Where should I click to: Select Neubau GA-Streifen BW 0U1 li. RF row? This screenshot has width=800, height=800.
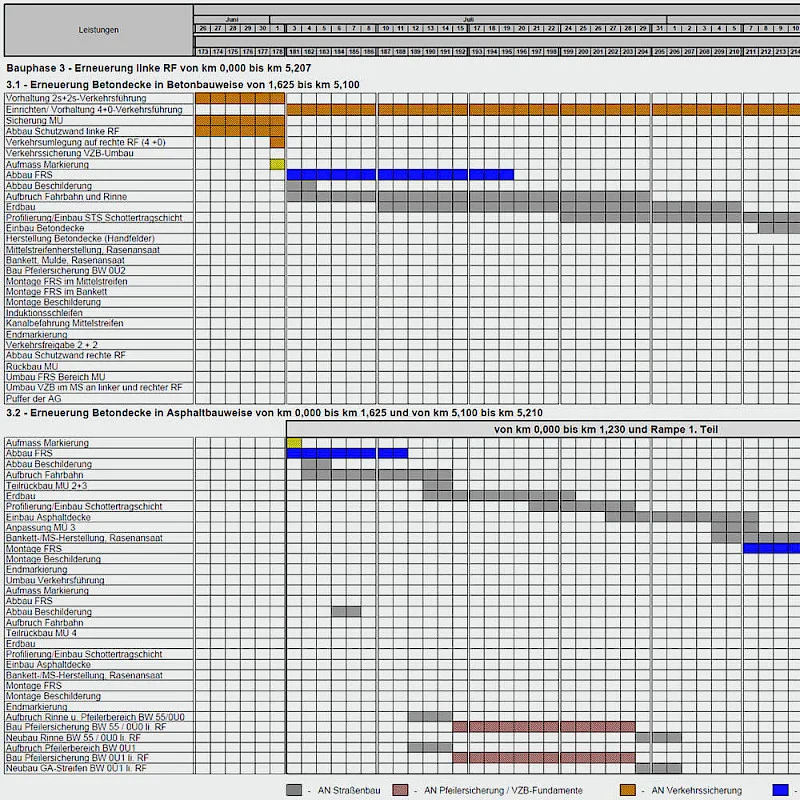point(99,768)
